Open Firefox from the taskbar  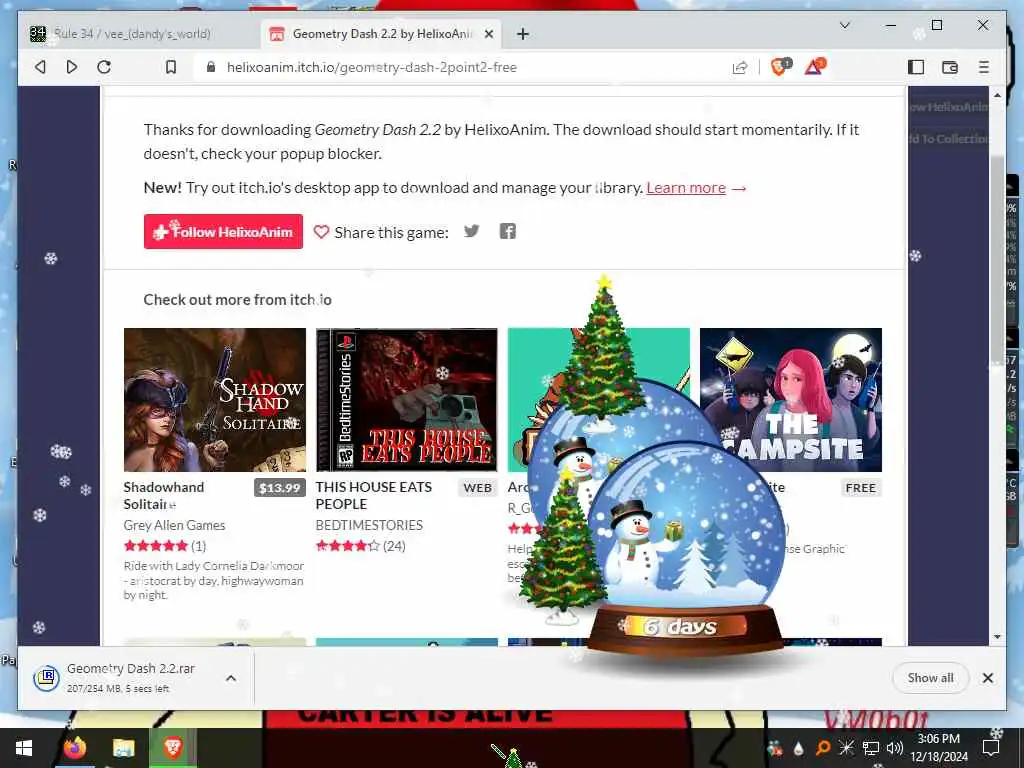coord(75,747)
